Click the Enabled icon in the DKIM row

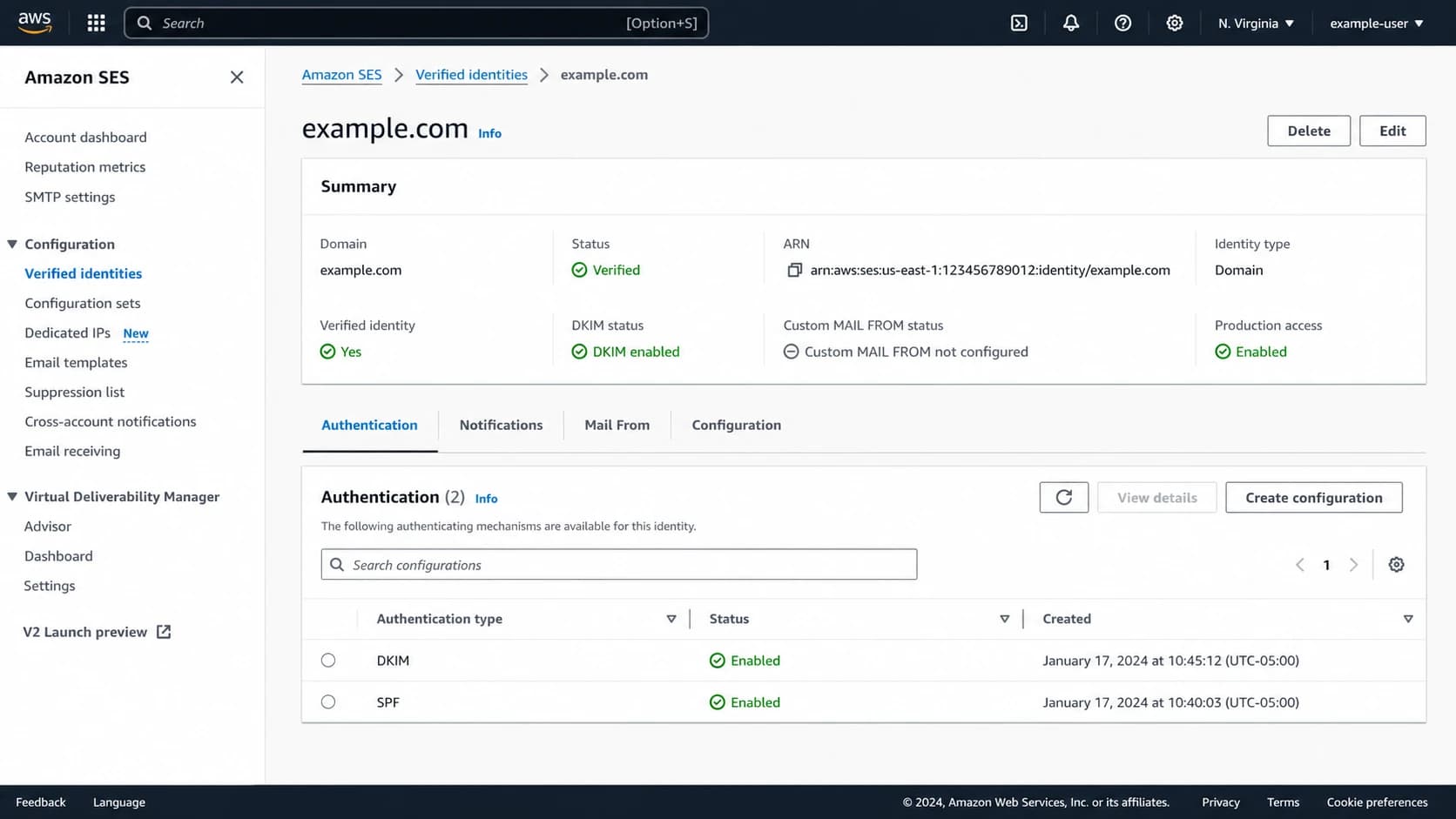click(717, 661)
